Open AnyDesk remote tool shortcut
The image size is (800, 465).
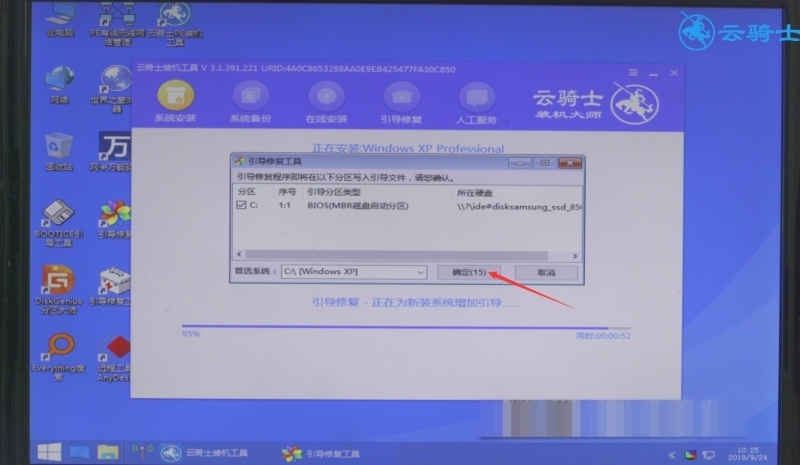[x=114, y=358]
